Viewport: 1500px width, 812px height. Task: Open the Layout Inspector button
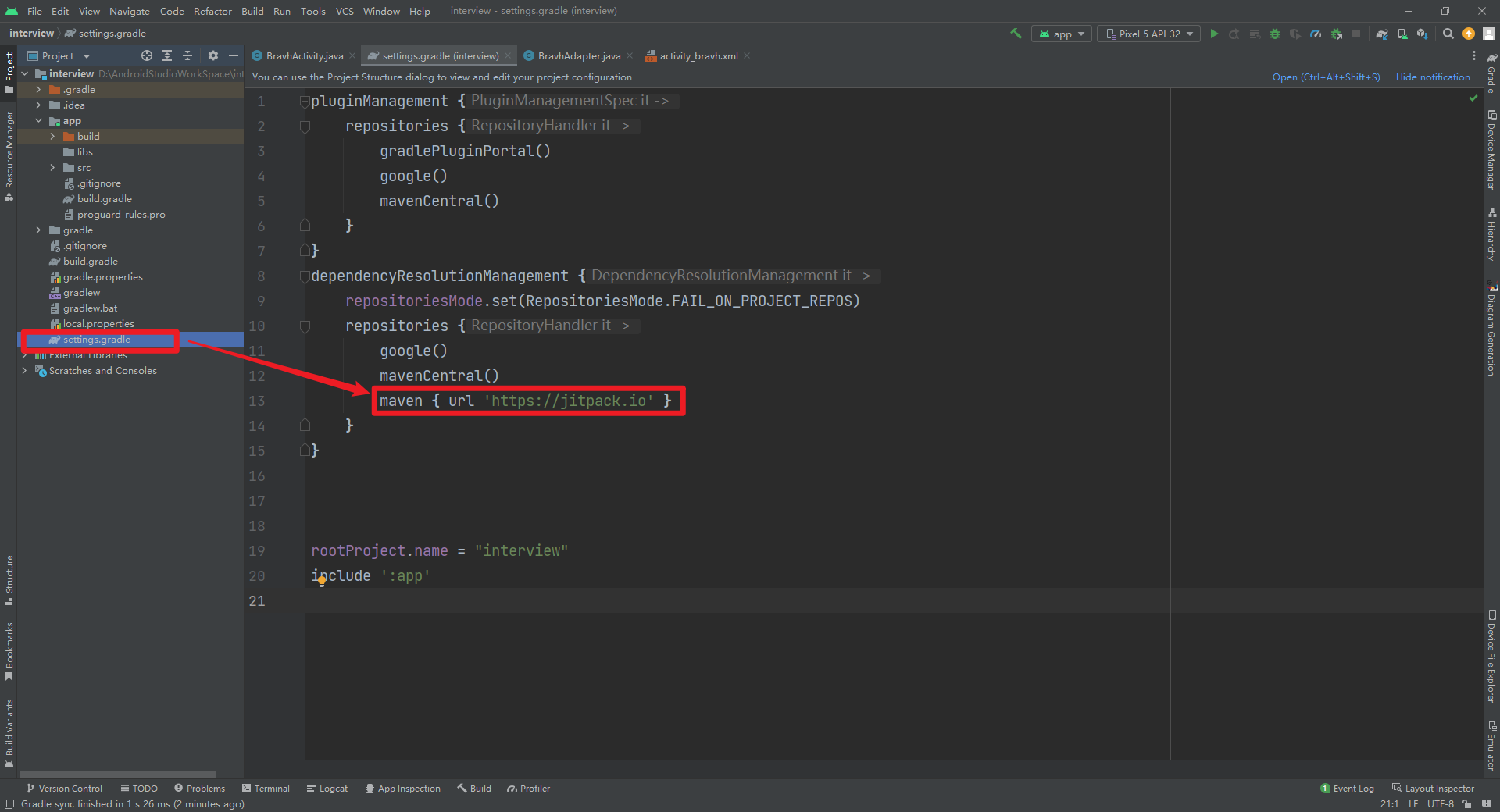click(1433, 789)
